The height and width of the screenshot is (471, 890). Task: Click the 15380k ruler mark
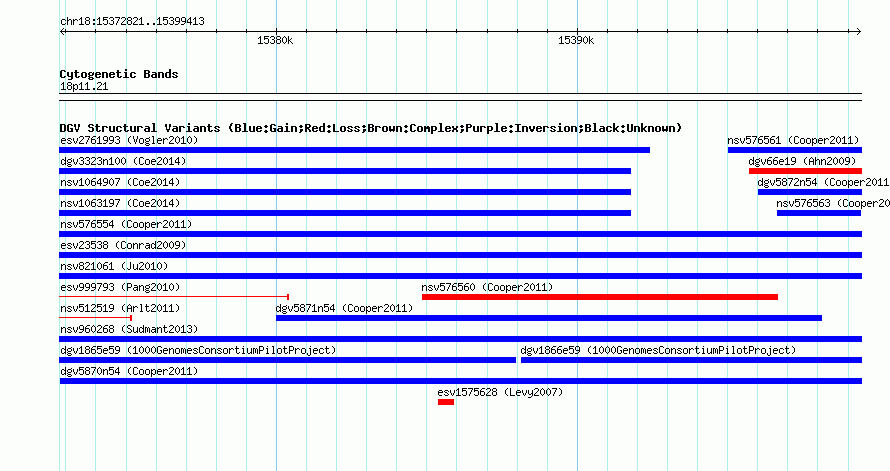tap(275, 40)
